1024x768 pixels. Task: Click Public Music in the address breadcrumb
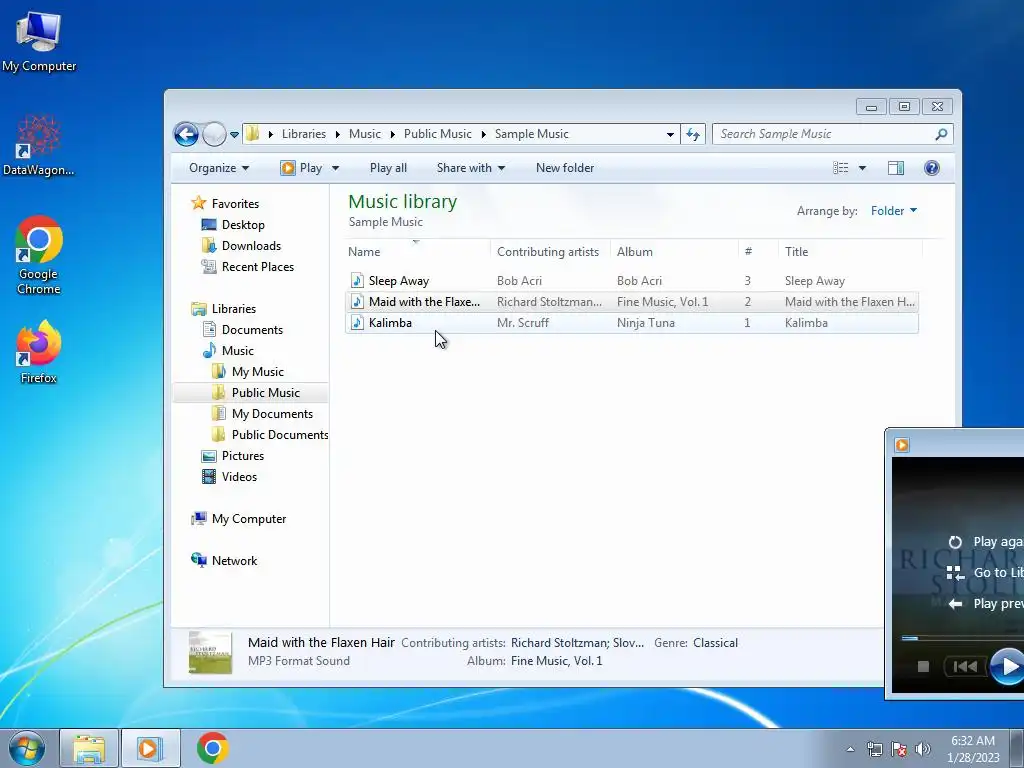(x=438, y=134)
